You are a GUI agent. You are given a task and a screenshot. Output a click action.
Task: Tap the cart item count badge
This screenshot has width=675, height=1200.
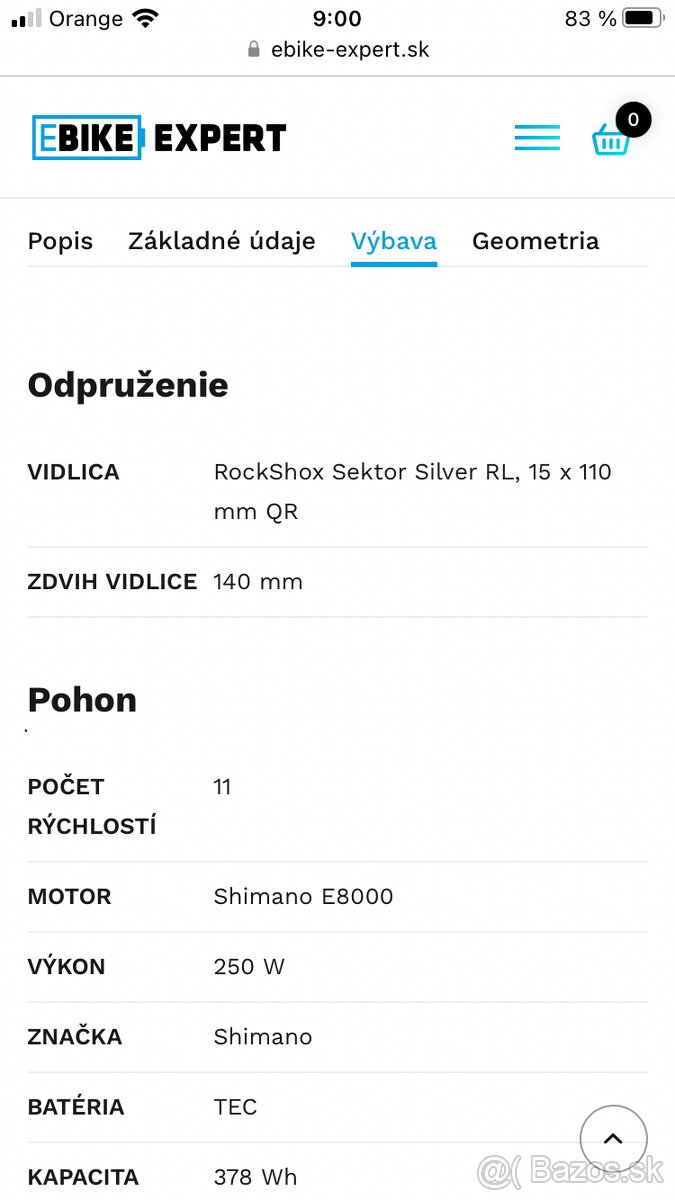pyautogui.click(x=633, y=120)
